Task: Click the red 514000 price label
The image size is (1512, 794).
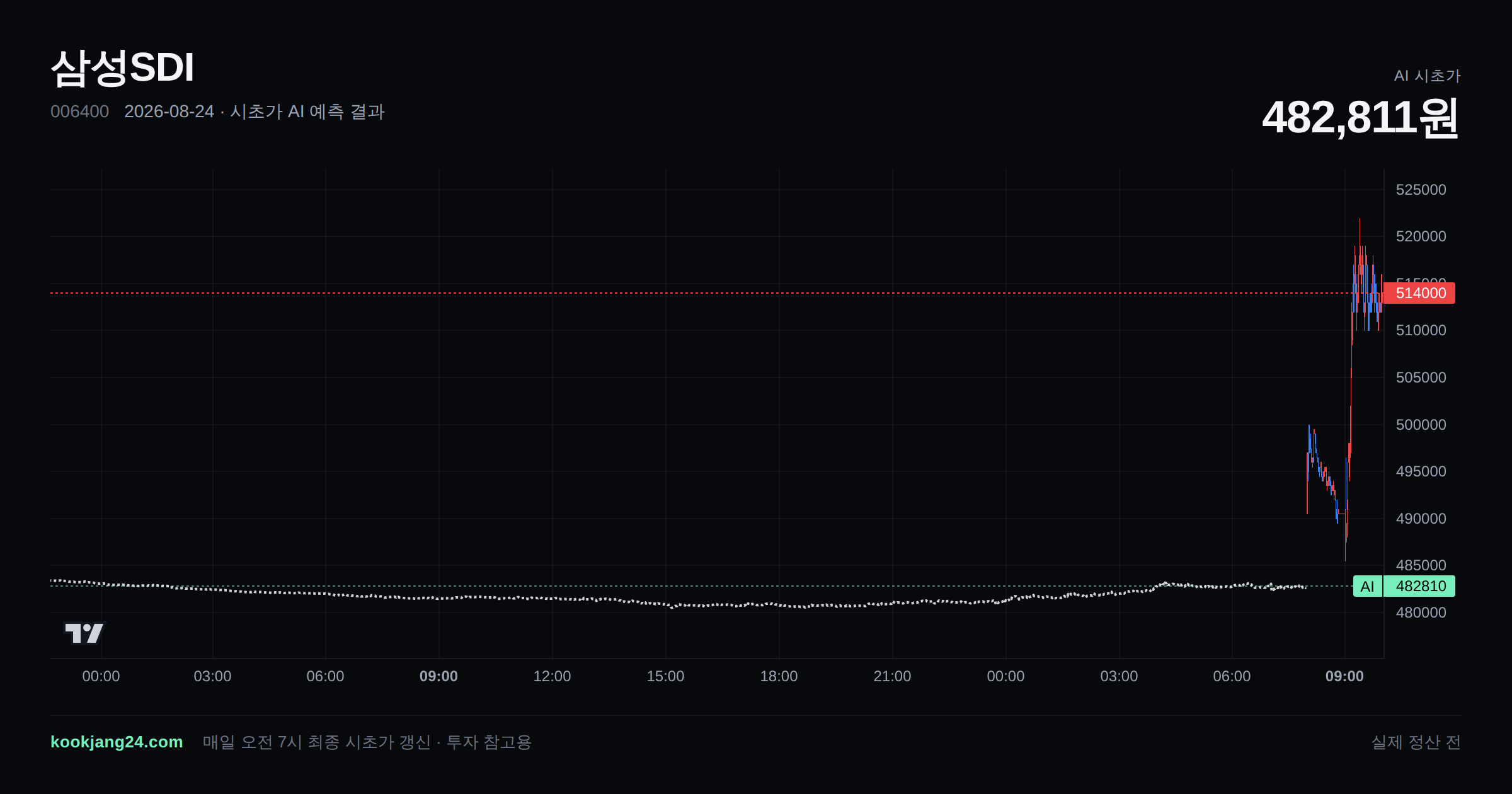Action: (x=1419, y=293)
